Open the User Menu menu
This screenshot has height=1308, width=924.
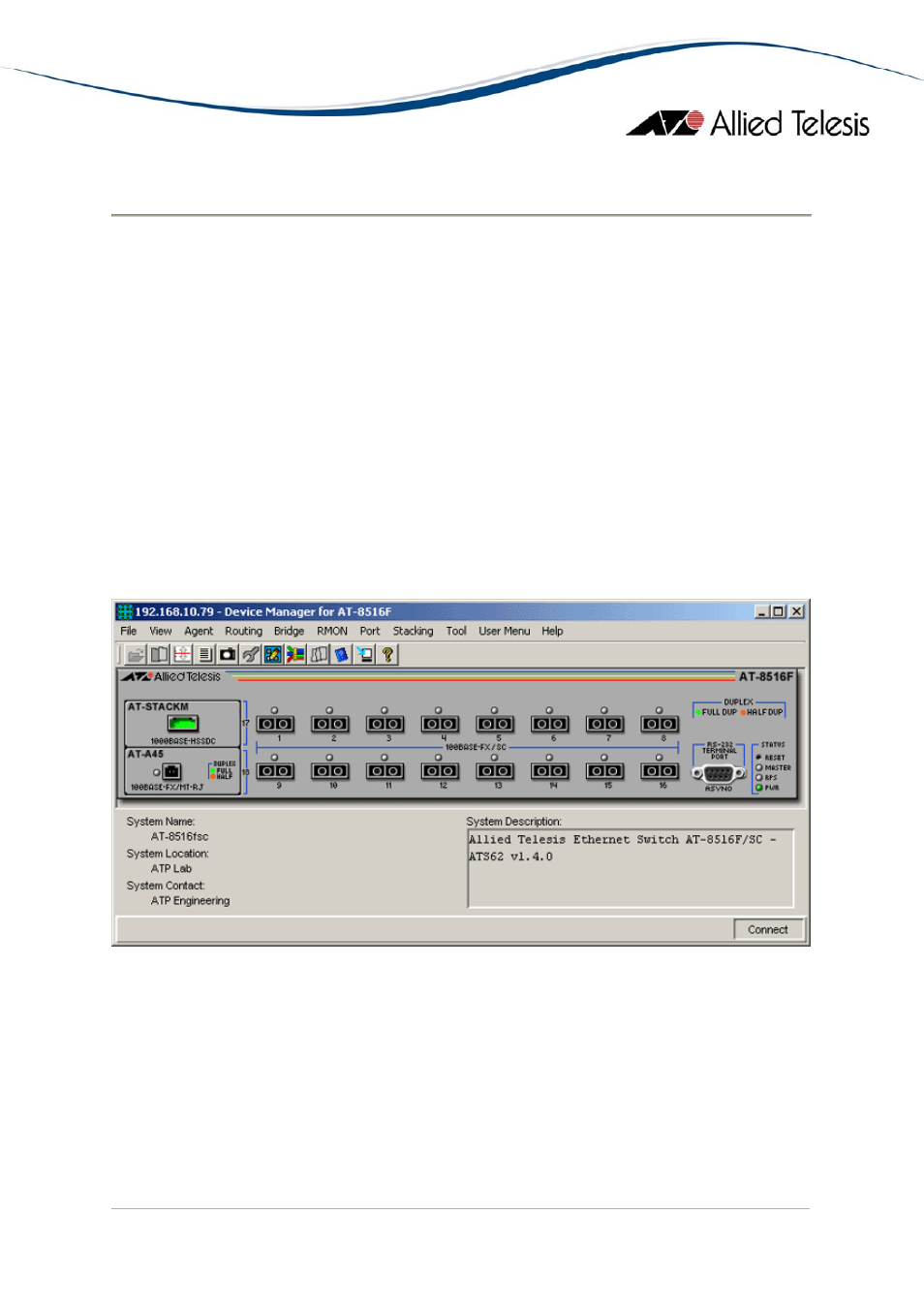click(505, 631)
